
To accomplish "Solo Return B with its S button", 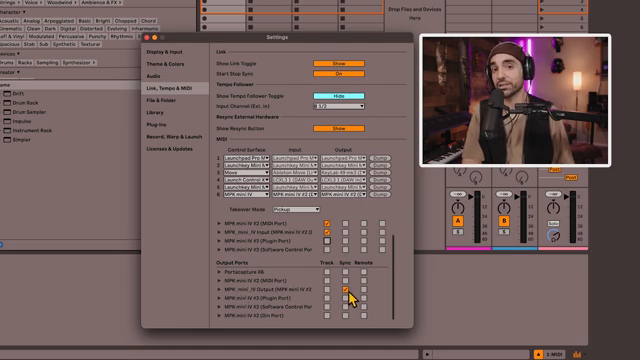I will 504,232.
